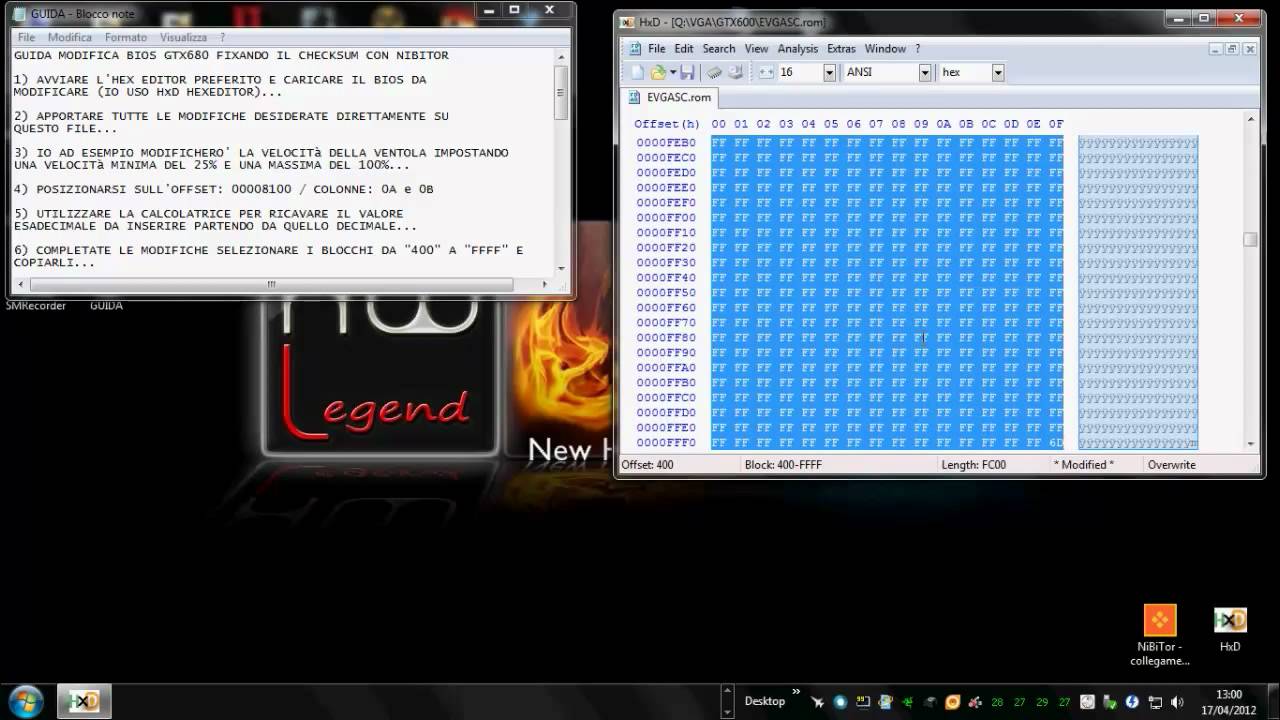Expand the Open icon's dropdown arrow in HxD
Viewport: 1280px width, 720px height.
pyautogui.click(x=673, y=72)
